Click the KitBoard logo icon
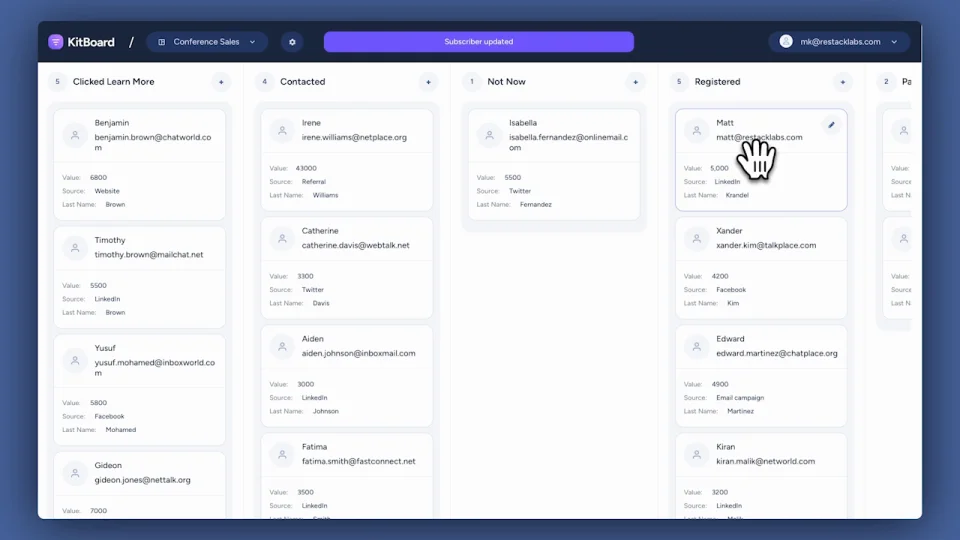The height and width of the screenshot is (540, 960). pos(56,42)
